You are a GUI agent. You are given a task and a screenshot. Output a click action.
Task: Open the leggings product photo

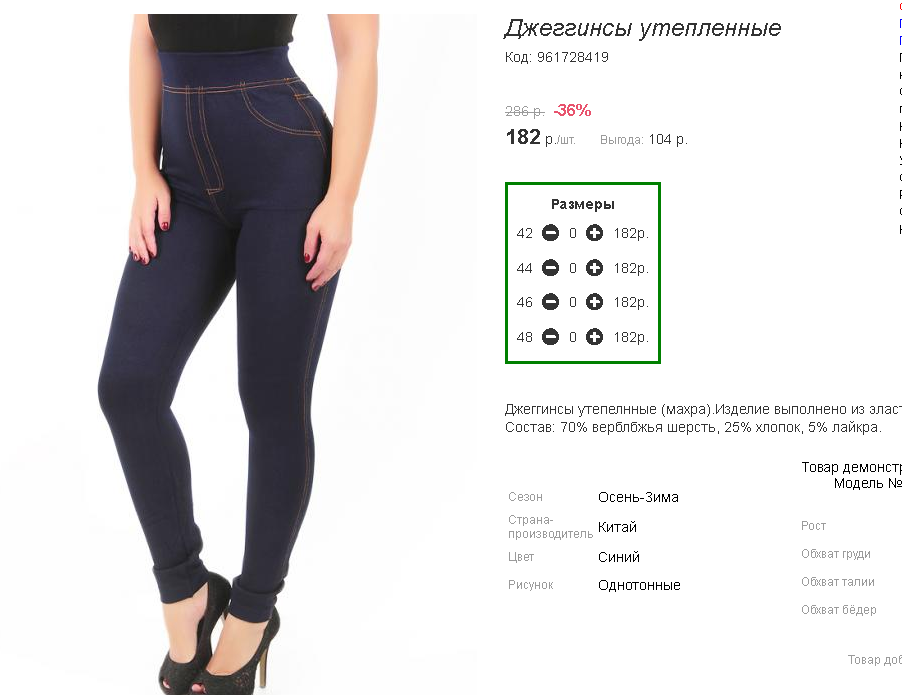pyautogui.click(x=239, y=354)
